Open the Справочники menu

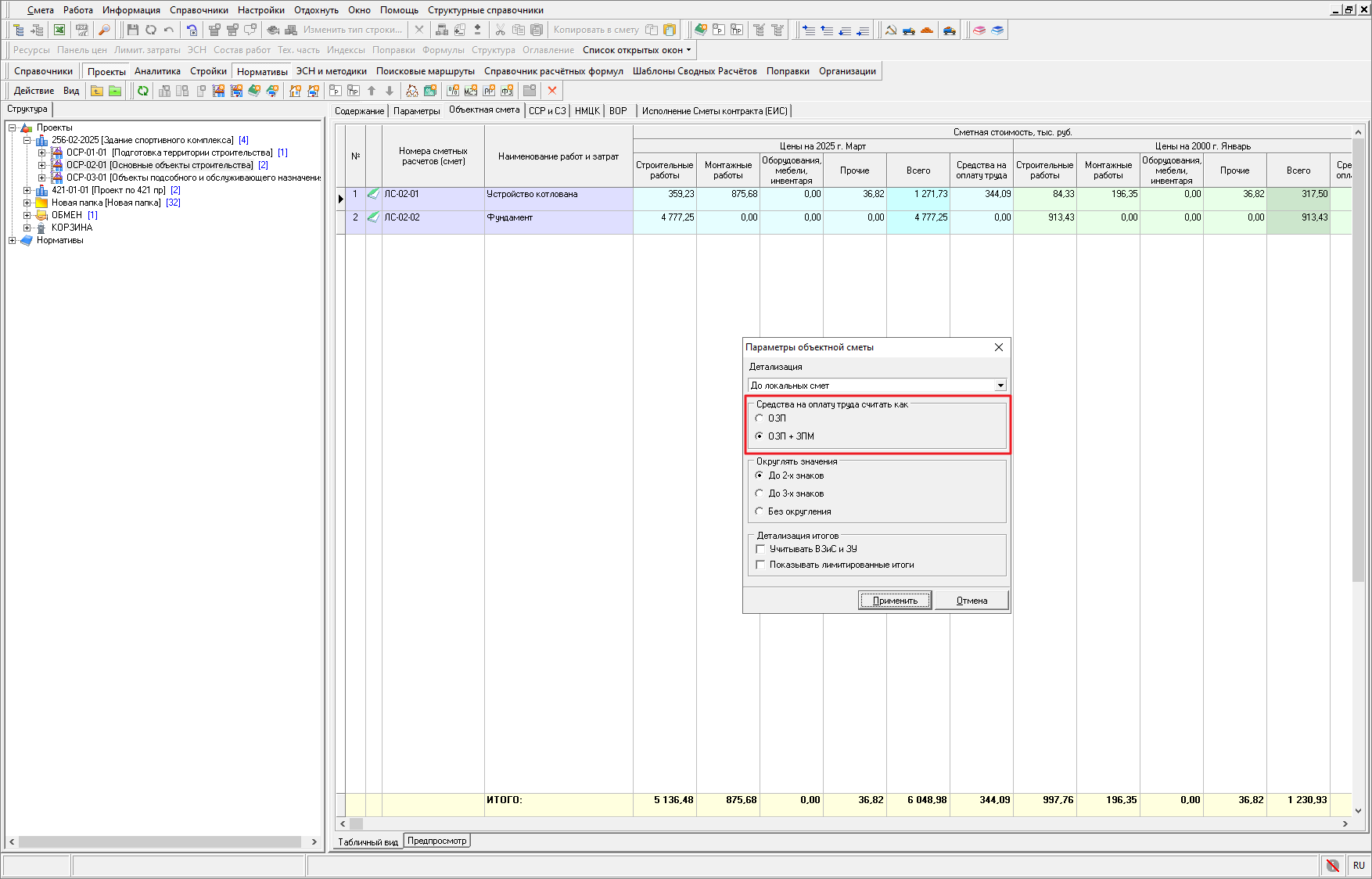click(x=199, y=10)
